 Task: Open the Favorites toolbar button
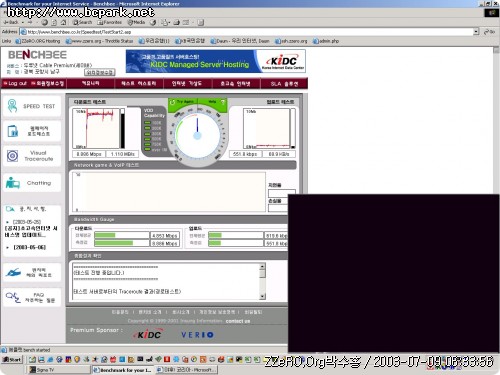pos(110,22)
